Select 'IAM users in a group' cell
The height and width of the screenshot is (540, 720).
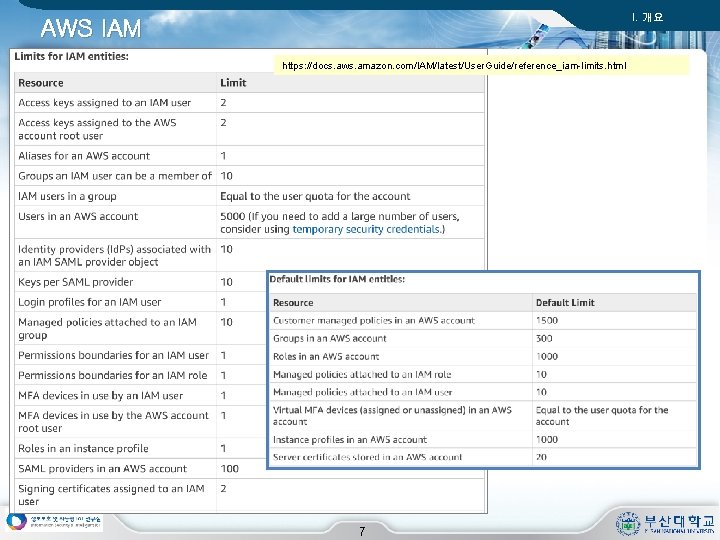pyautogui.click(x=68, y=196)
